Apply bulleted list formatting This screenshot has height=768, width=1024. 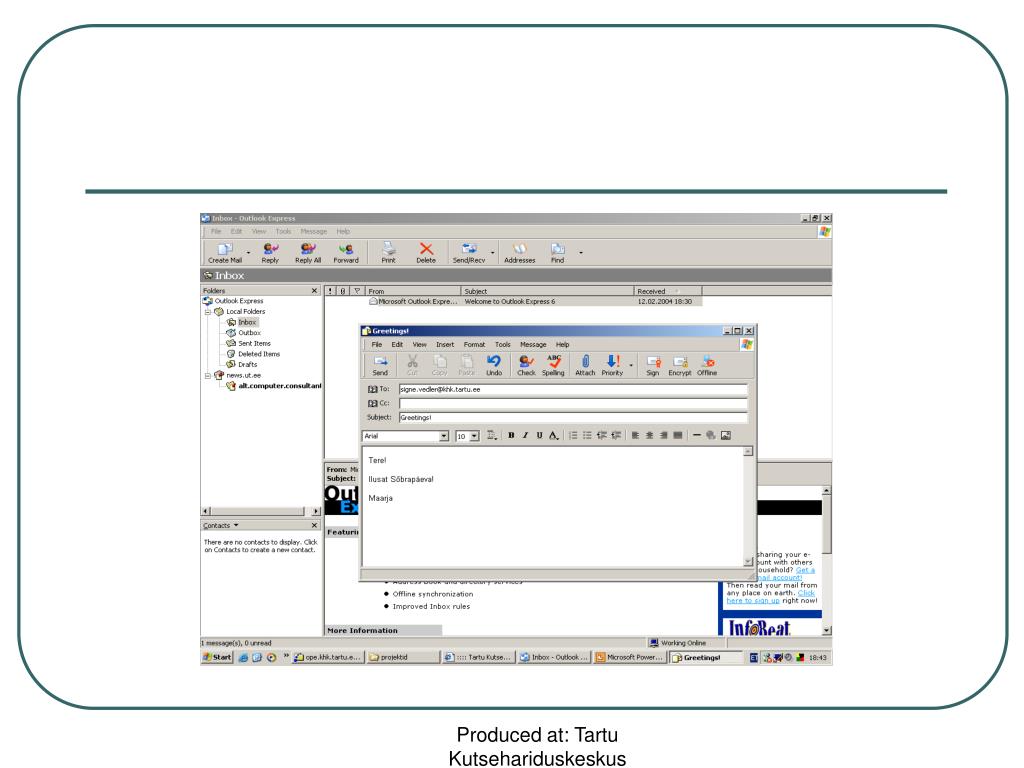pos(587,436)
